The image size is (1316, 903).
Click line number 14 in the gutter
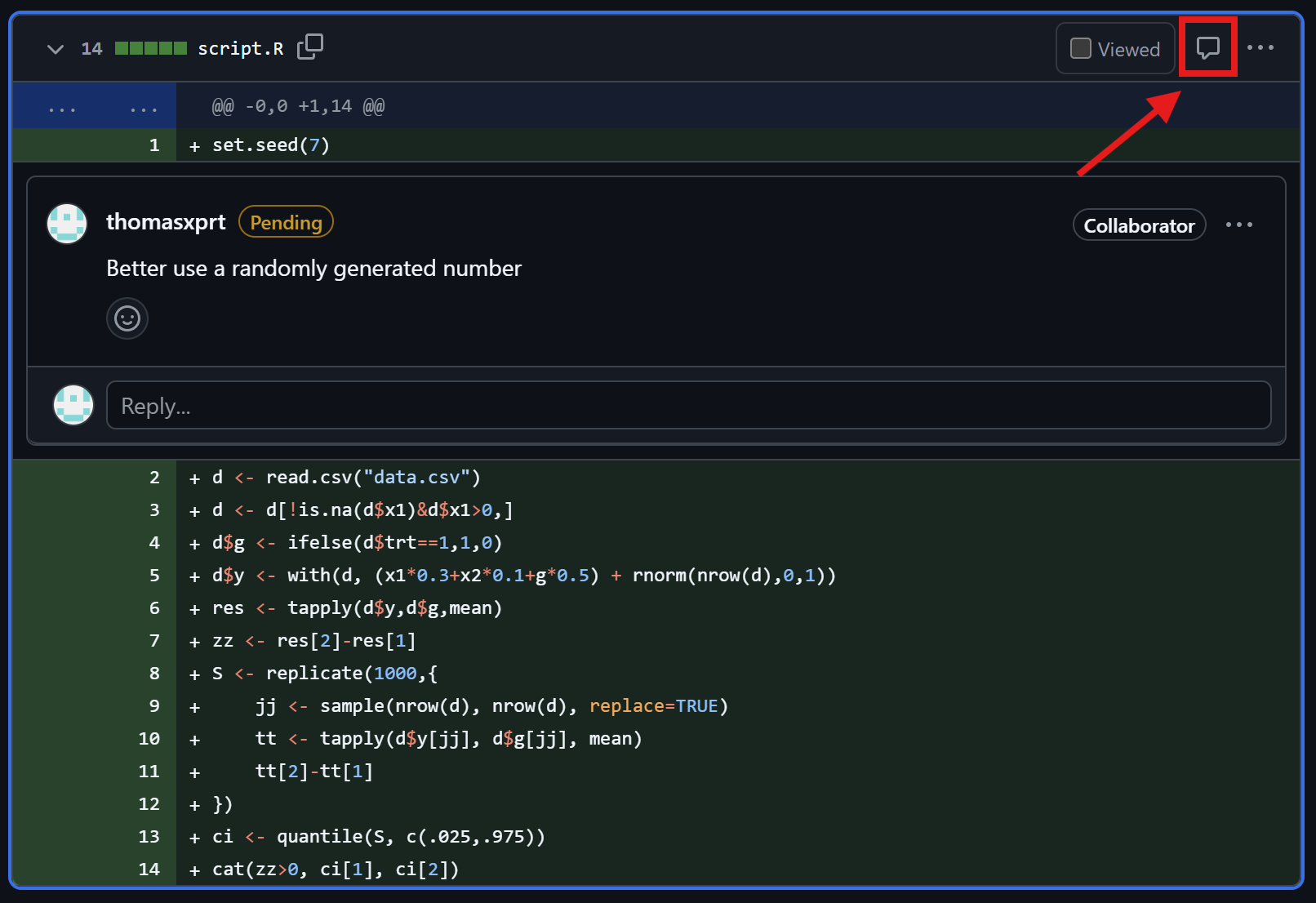(x=149, y=870)
